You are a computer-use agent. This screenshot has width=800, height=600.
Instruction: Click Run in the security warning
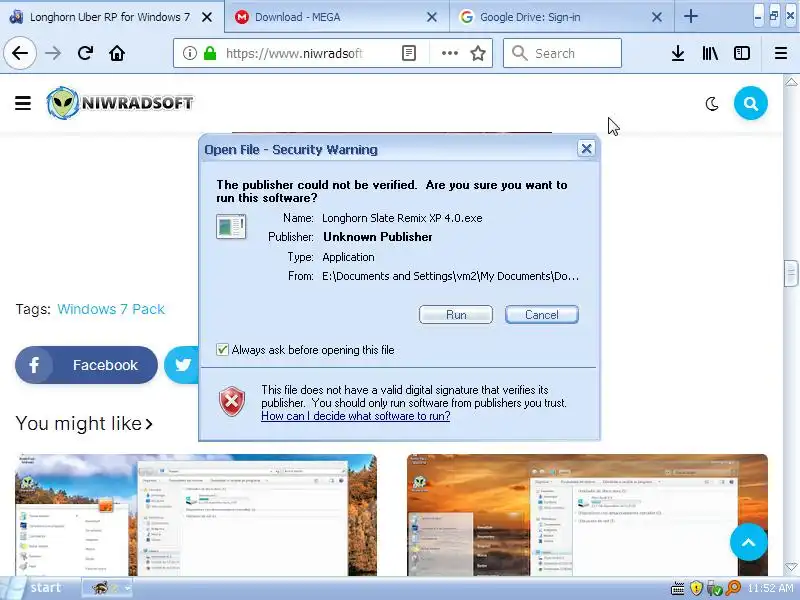[456, 315]
